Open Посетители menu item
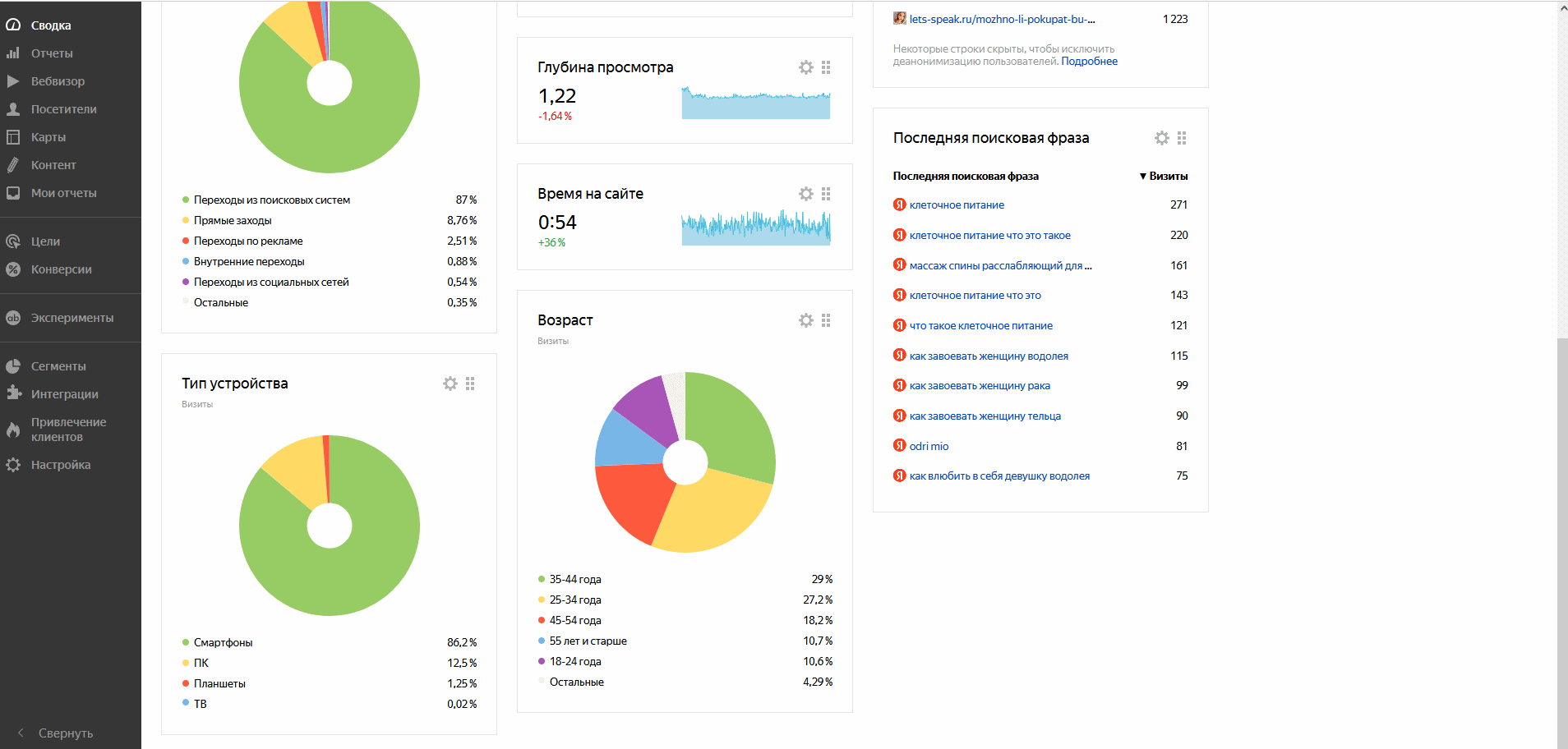 pos(64,109)
